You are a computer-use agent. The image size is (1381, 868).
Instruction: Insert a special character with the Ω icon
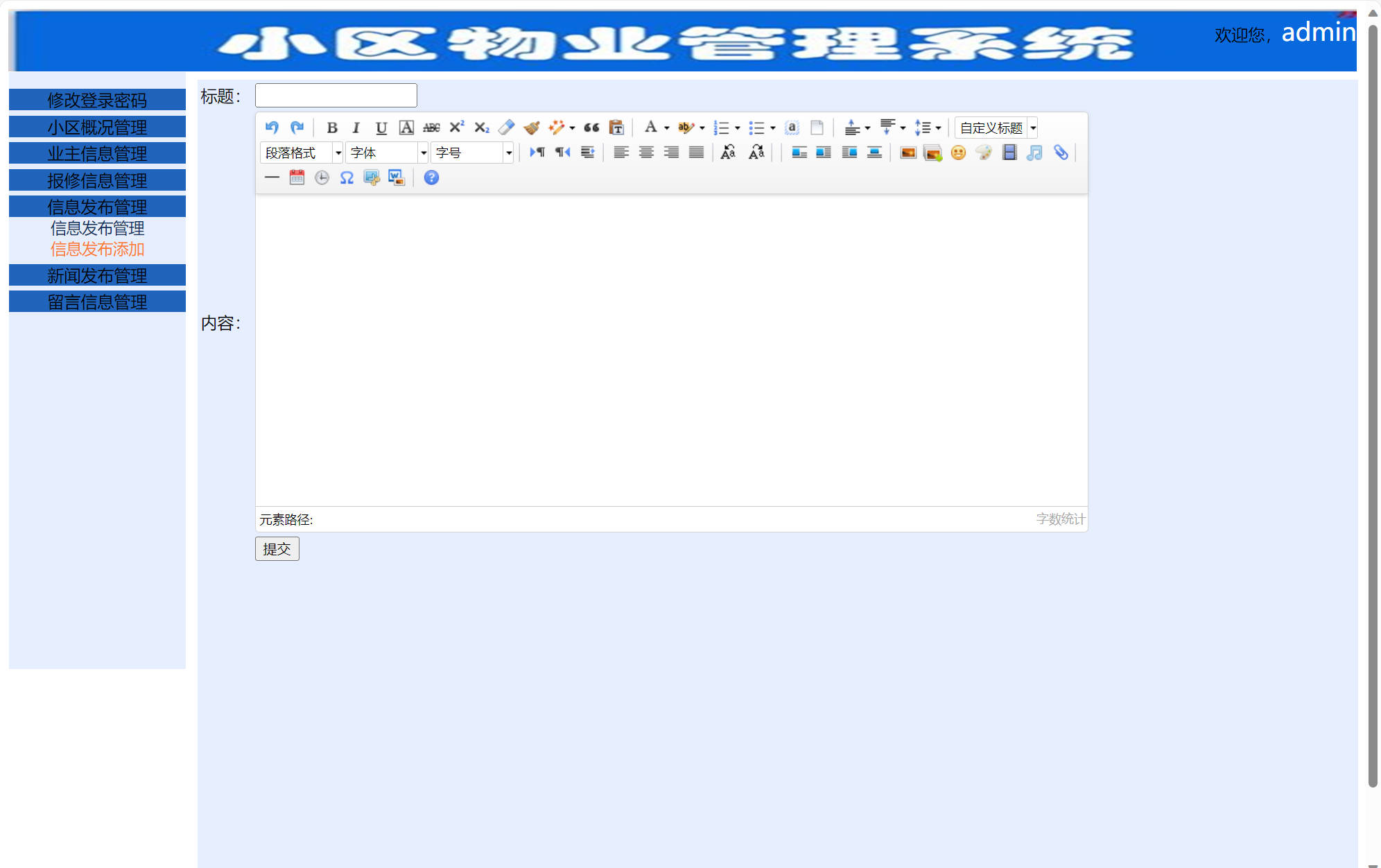click(x=347, y=177)
